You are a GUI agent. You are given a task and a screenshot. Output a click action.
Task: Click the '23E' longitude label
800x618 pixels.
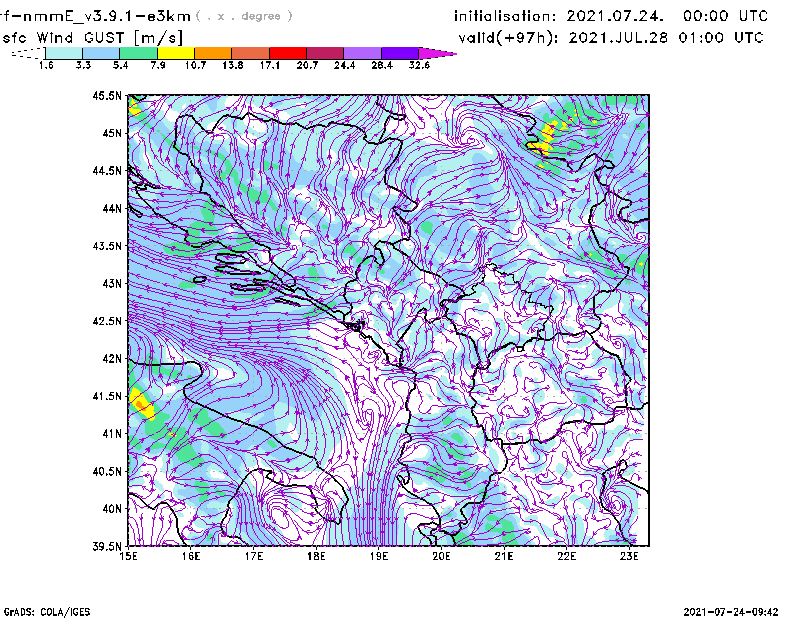point(629,556)
